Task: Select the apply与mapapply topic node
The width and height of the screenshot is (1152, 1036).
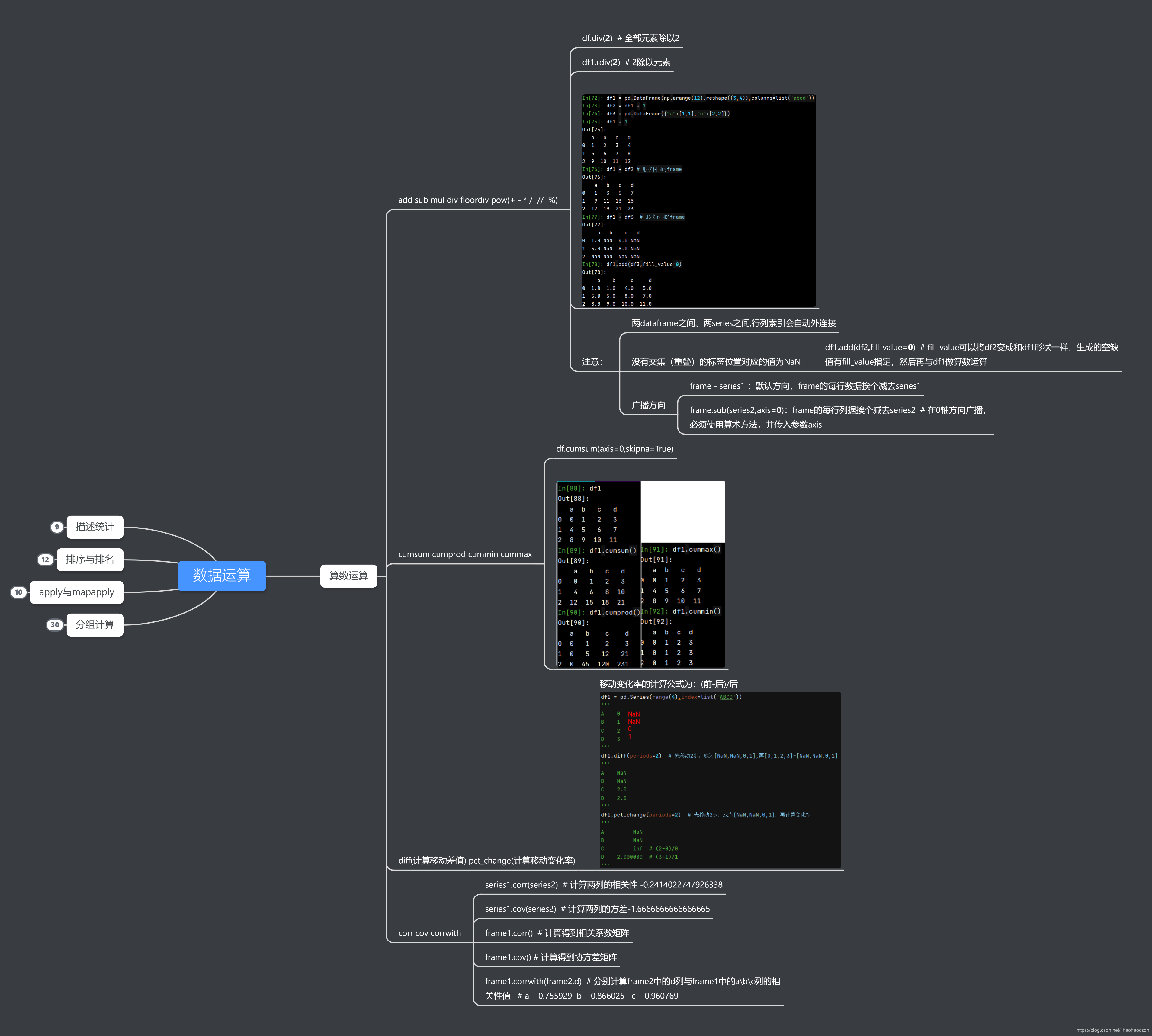Action: 77,592
